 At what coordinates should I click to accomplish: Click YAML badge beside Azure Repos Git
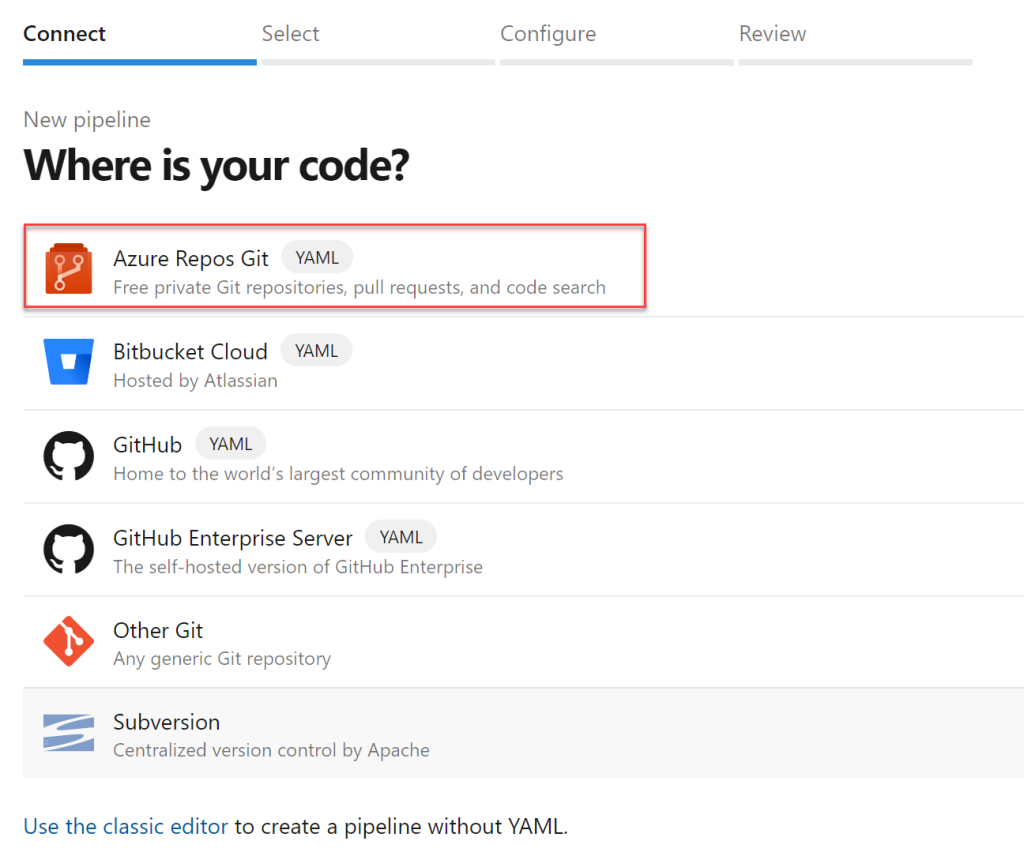point(317,258)
